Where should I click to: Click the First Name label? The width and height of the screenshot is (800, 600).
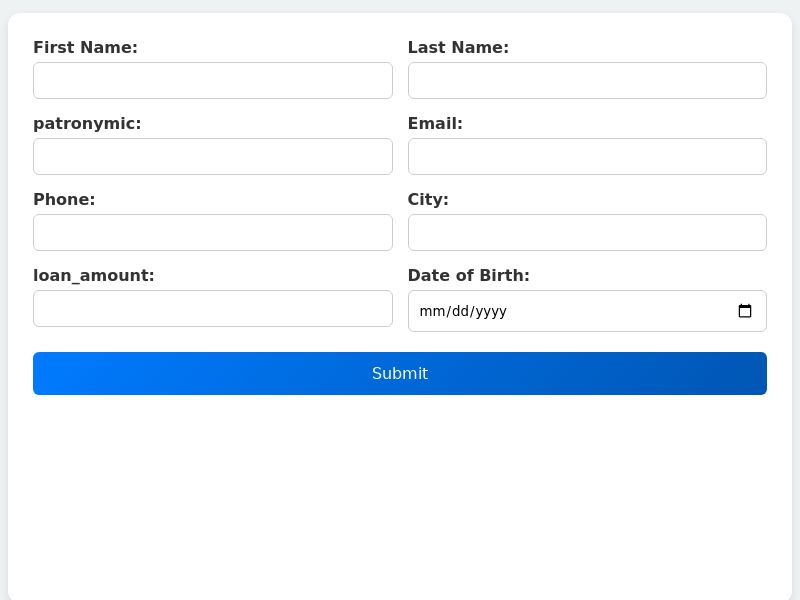click(x=85, y=47)
